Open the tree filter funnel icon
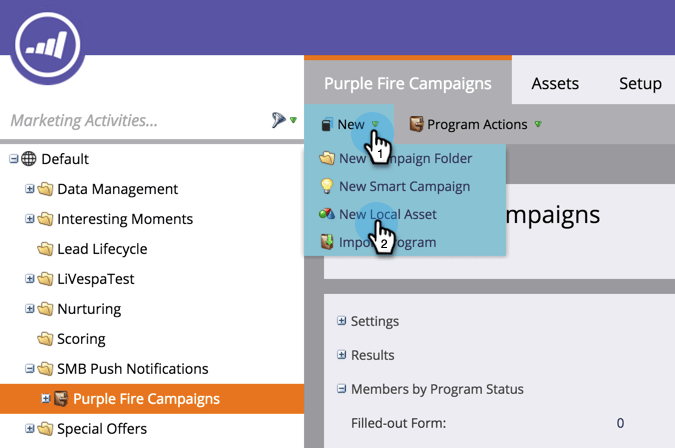 [279, 120]
